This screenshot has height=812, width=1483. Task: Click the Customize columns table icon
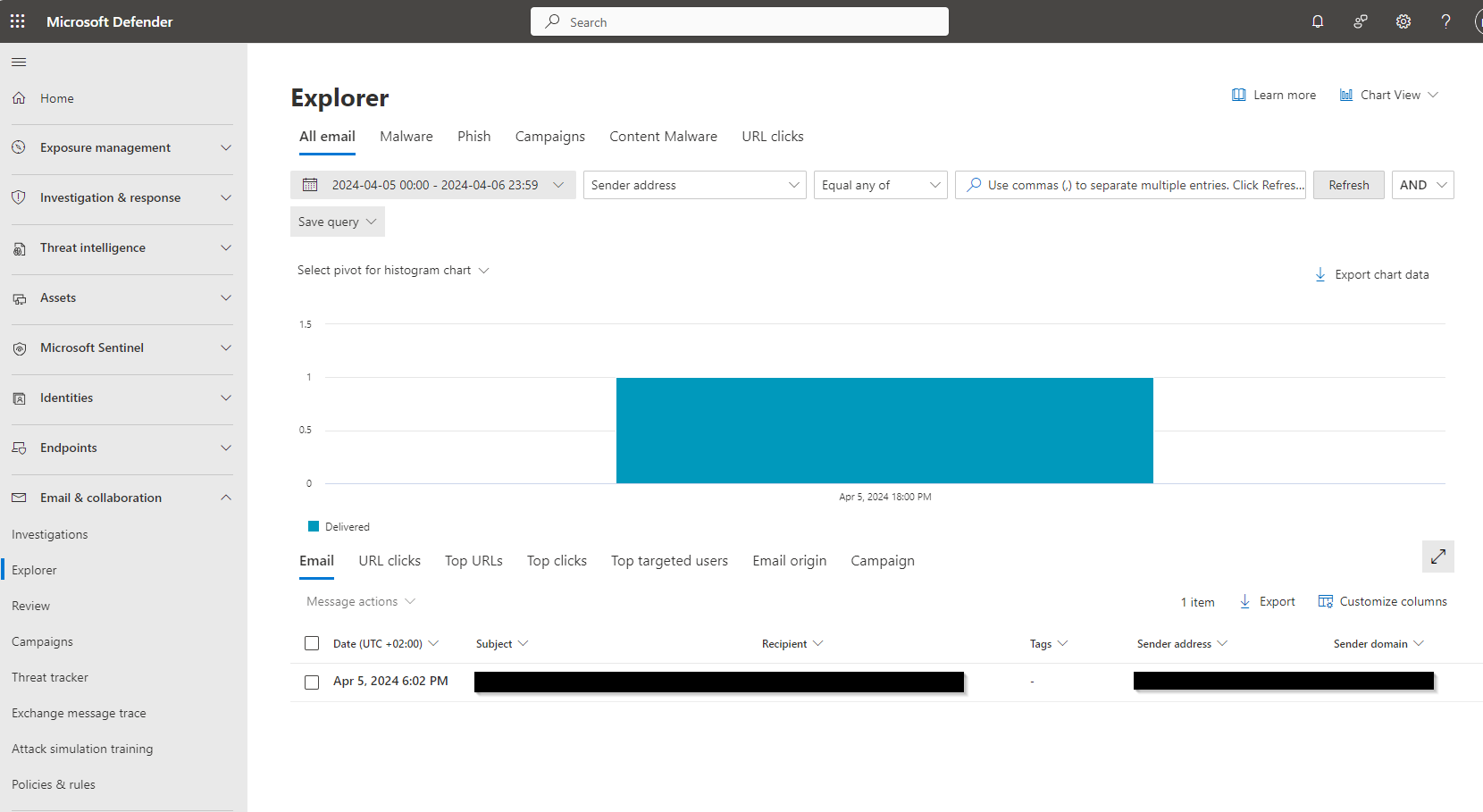(x=1326, y=602)
